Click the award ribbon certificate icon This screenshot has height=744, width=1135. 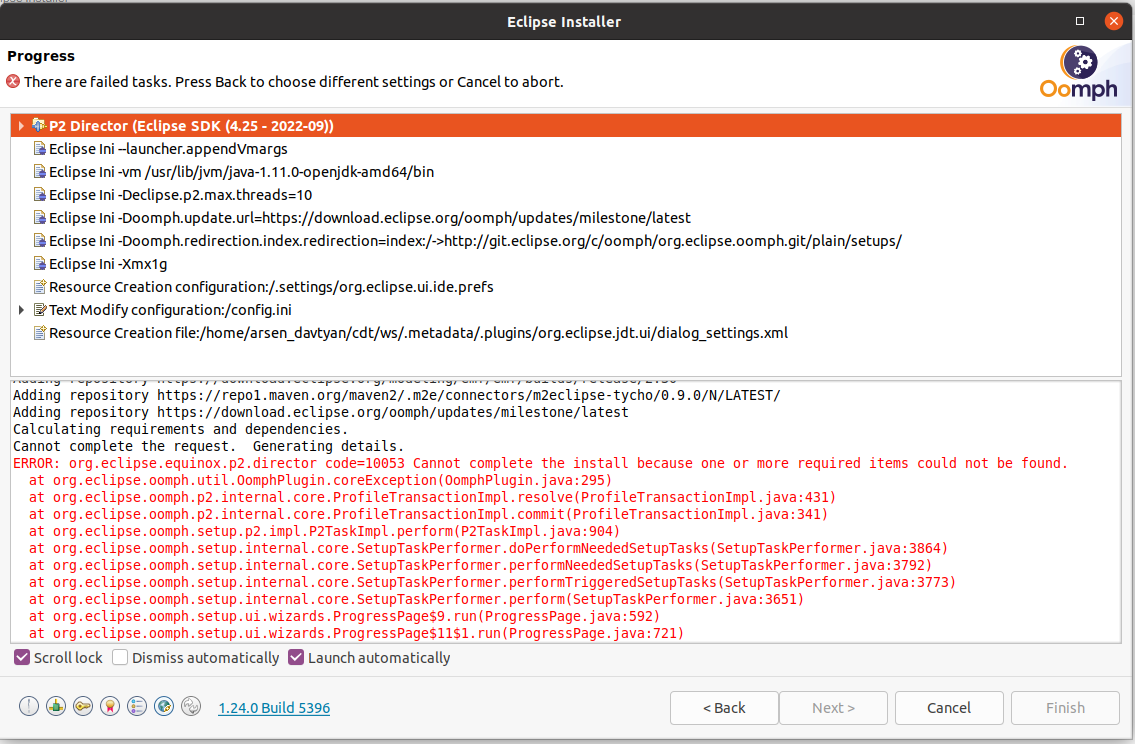(110, 706)
